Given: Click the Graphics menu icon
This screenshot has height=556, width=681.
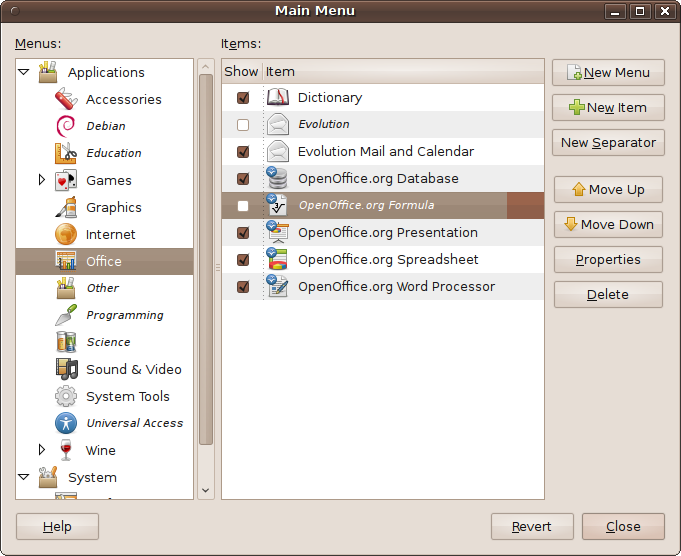Looking at the screenshot, I should click(66, 207).
